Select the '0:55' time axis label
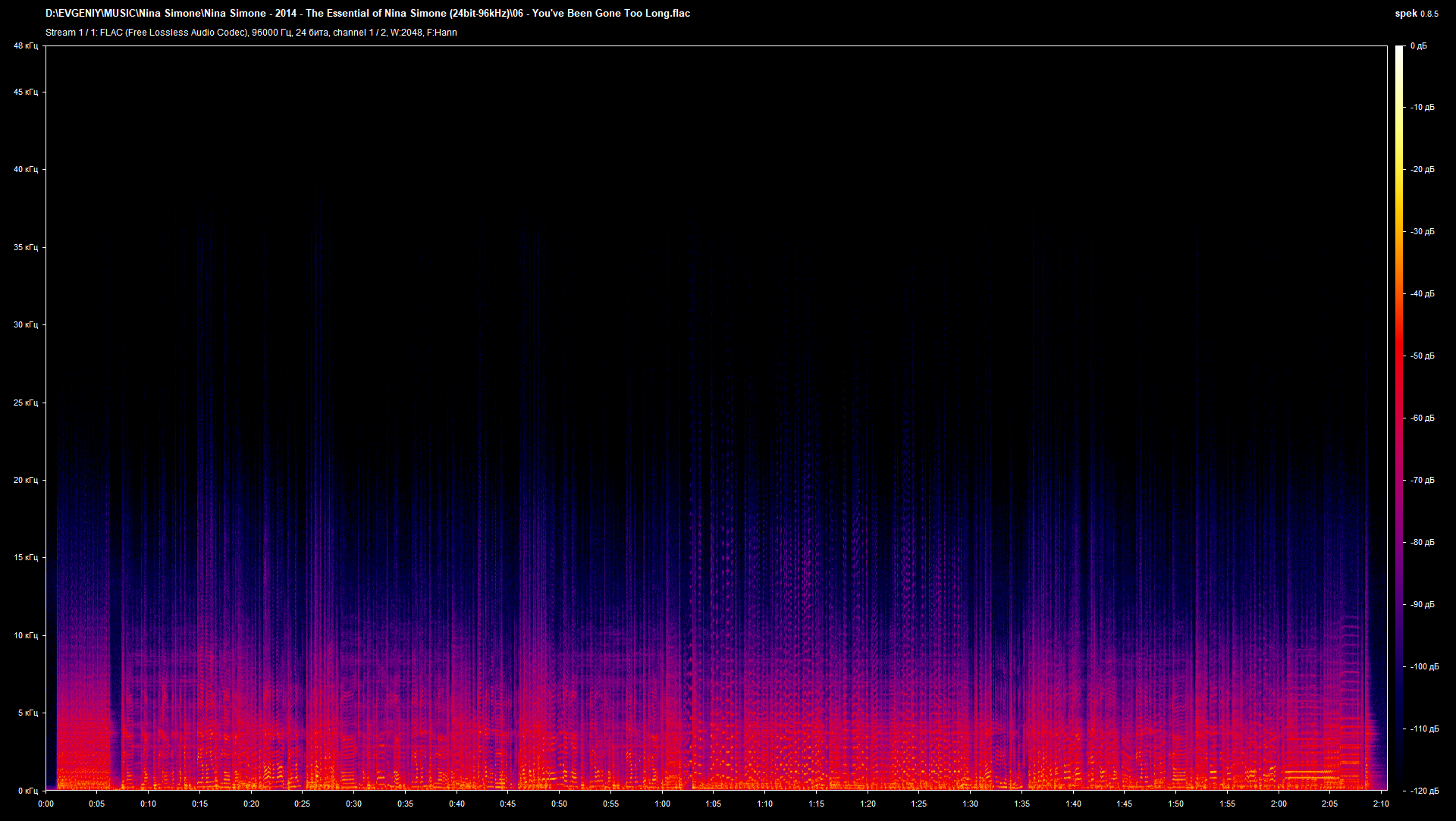 (x=610, y=804)
